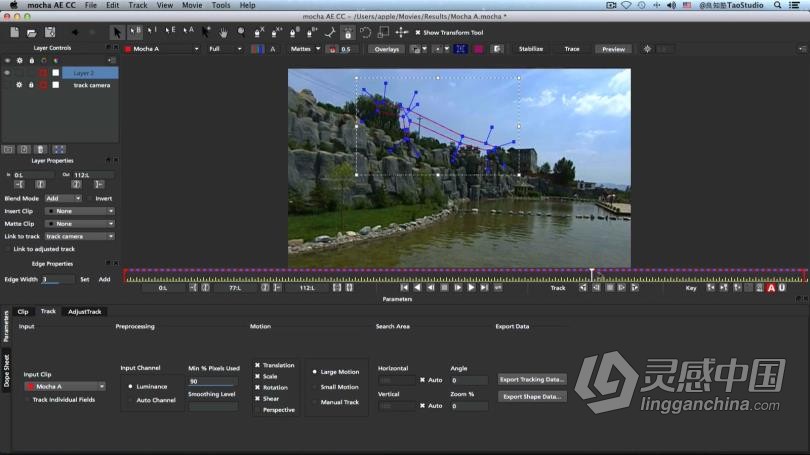Select the Pick Both tool marked B
This screenshot has width=810, height=455.
(x=135, y=32)
